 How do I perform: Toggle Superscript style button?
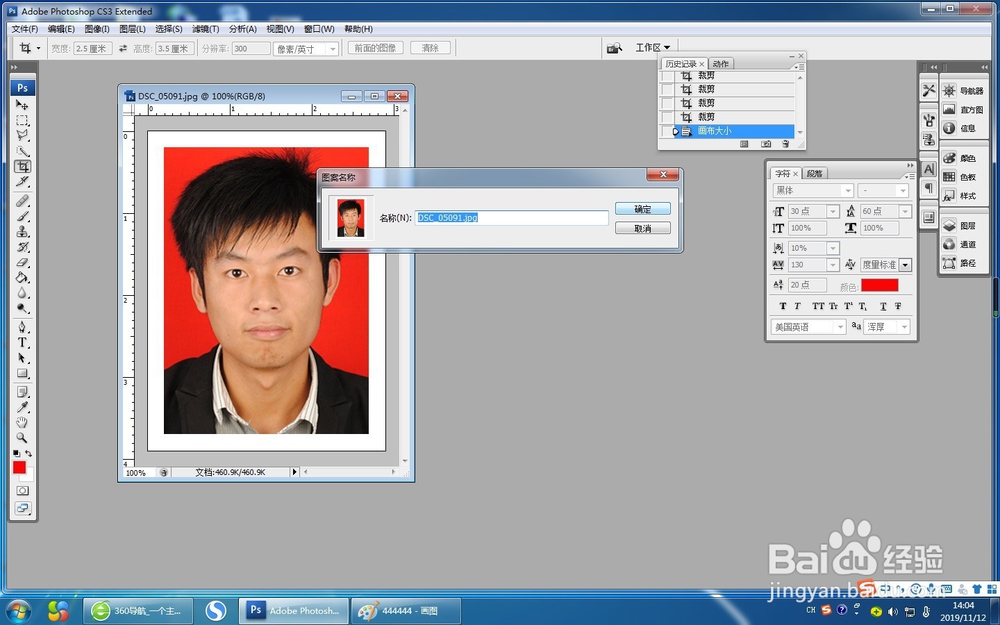coord(848,306)
